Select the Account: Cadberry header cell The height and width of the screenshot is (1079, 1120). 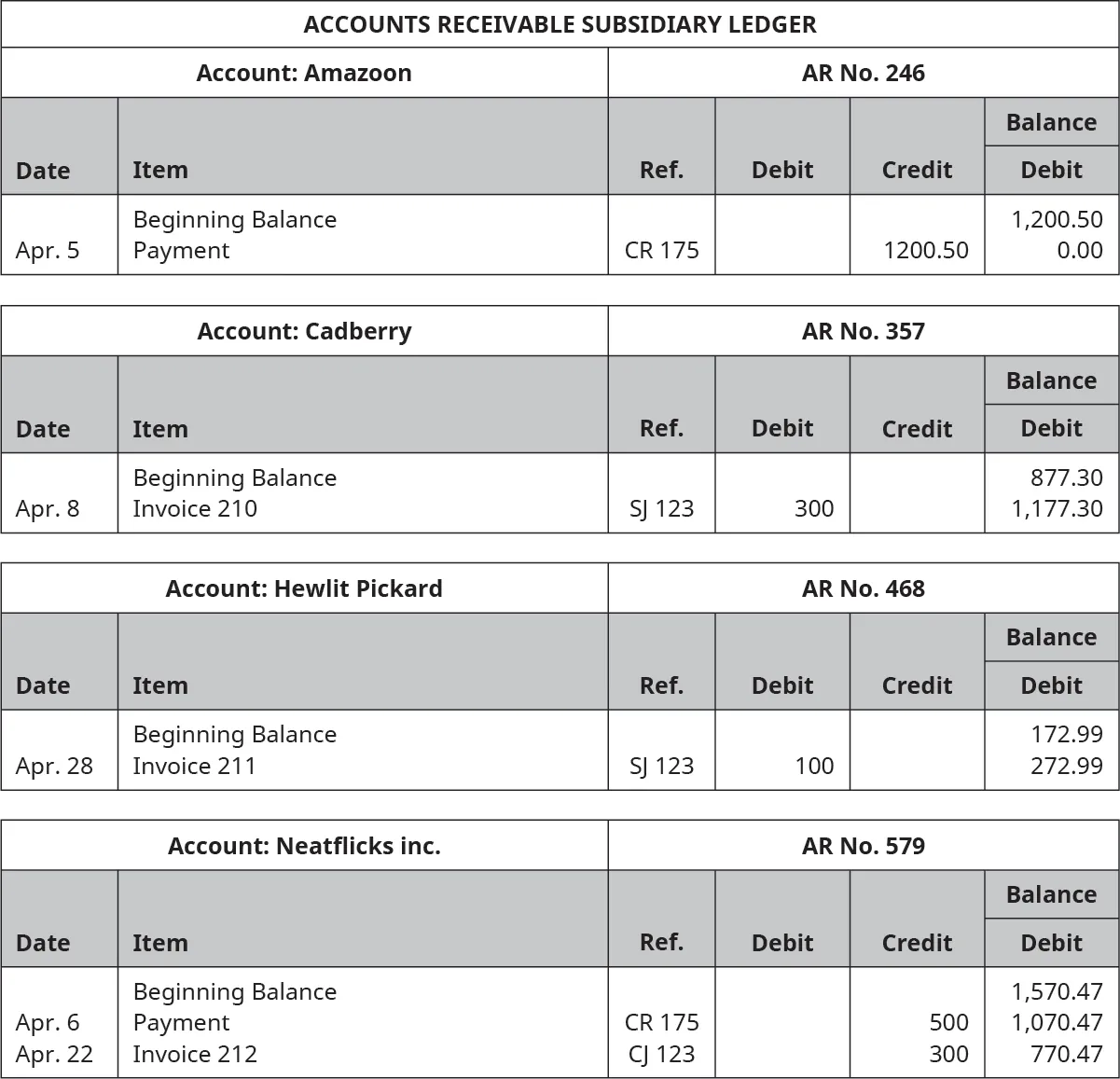tap(304, 331)
